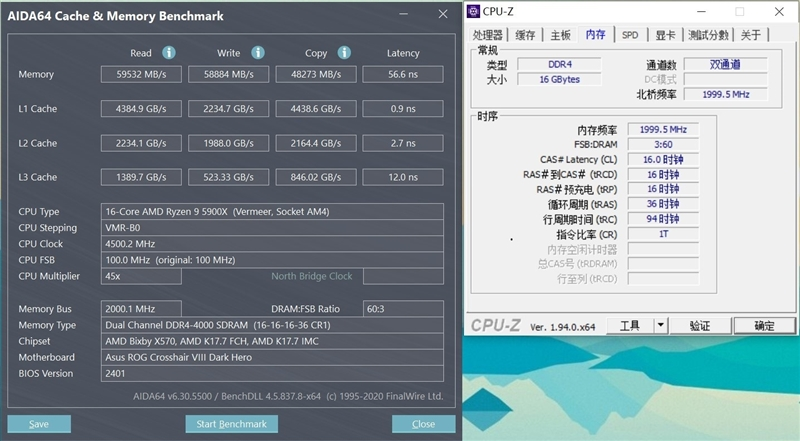
Task: Click tRAS value 36 时钟
Action: (x=663, y=204)
